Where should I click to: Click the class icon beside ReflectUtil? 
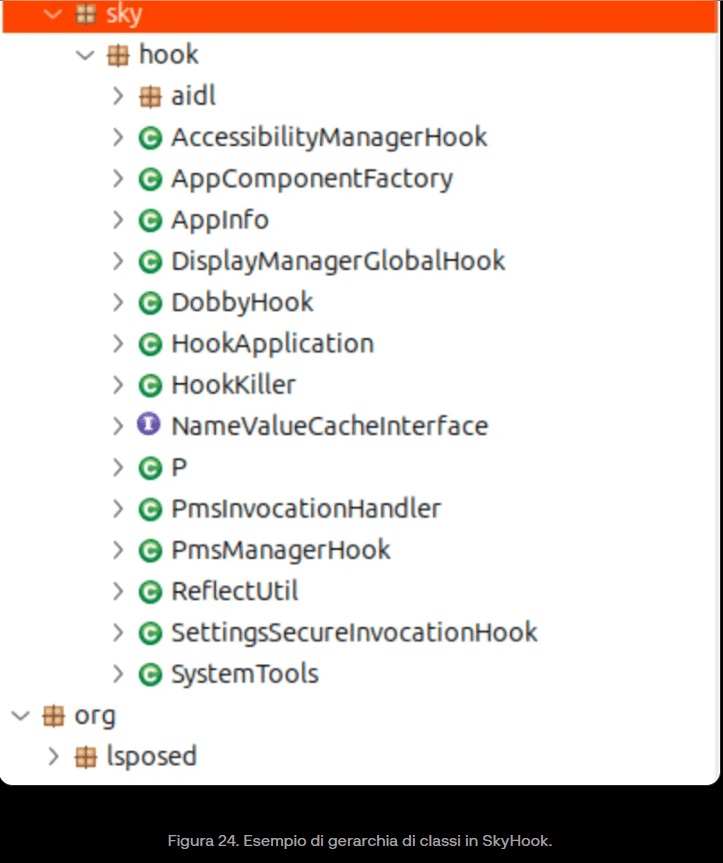150,592
